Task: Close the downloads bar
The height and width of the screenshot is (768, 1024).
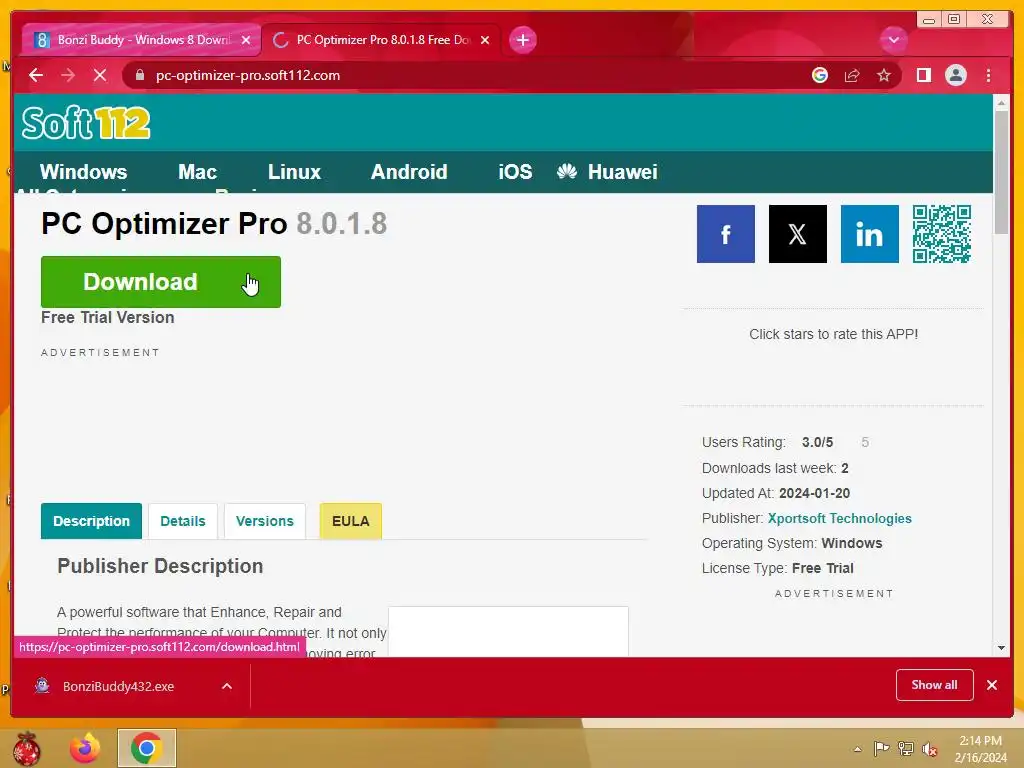Action: [992, 685]
